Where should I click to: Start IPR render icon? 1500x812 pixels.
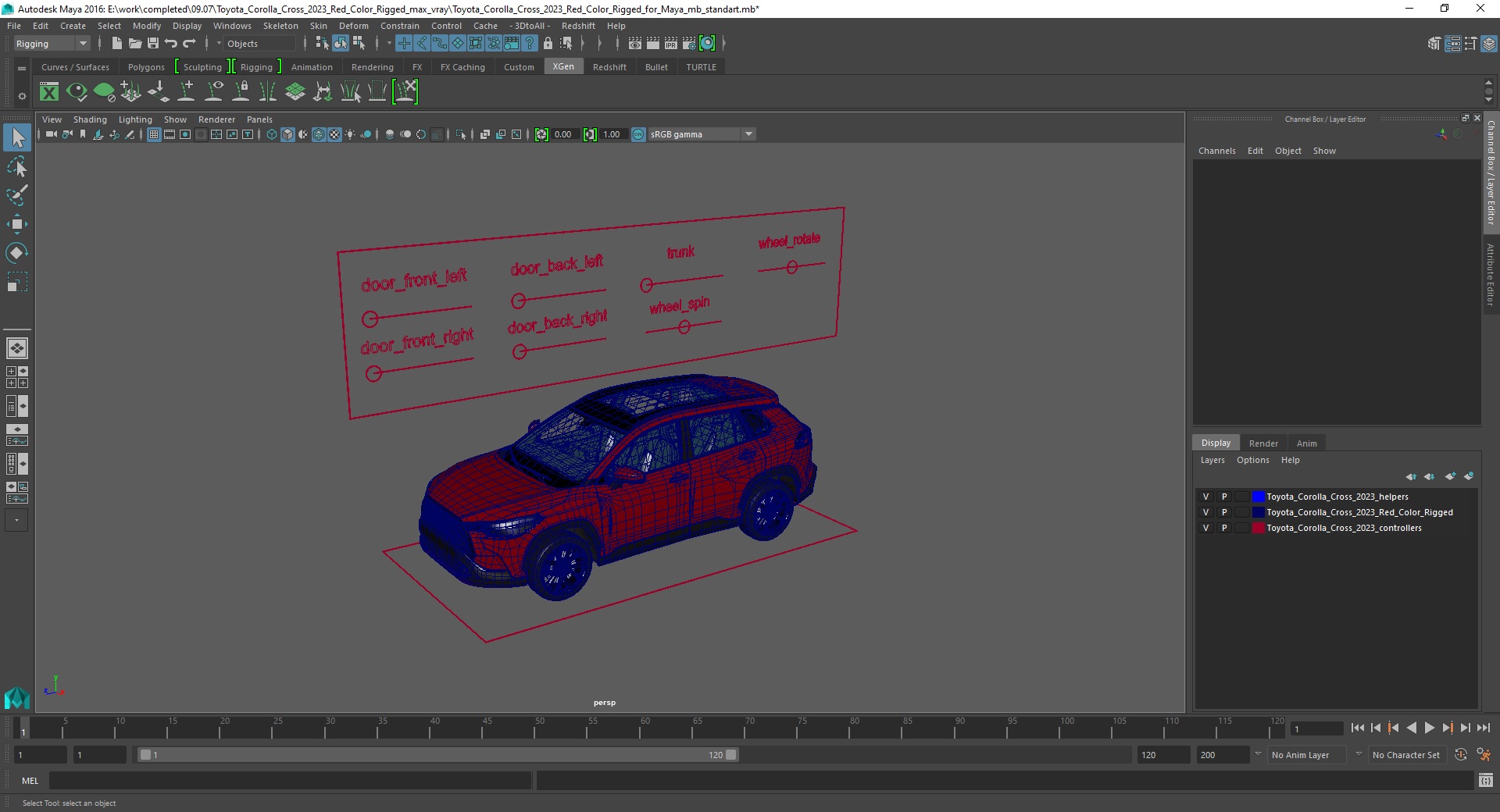[x=671, y=44]
